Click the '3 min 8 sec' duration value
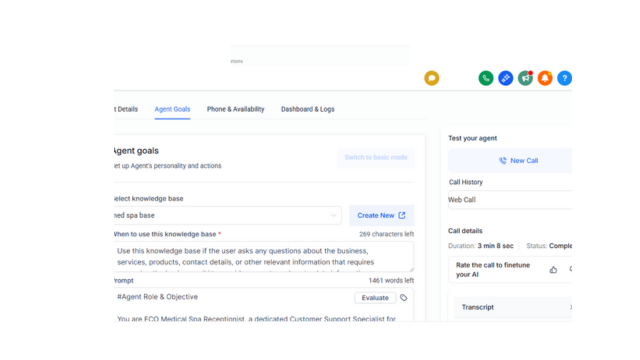The width and height of the screenshot is (640, 360). pos(496,246)
